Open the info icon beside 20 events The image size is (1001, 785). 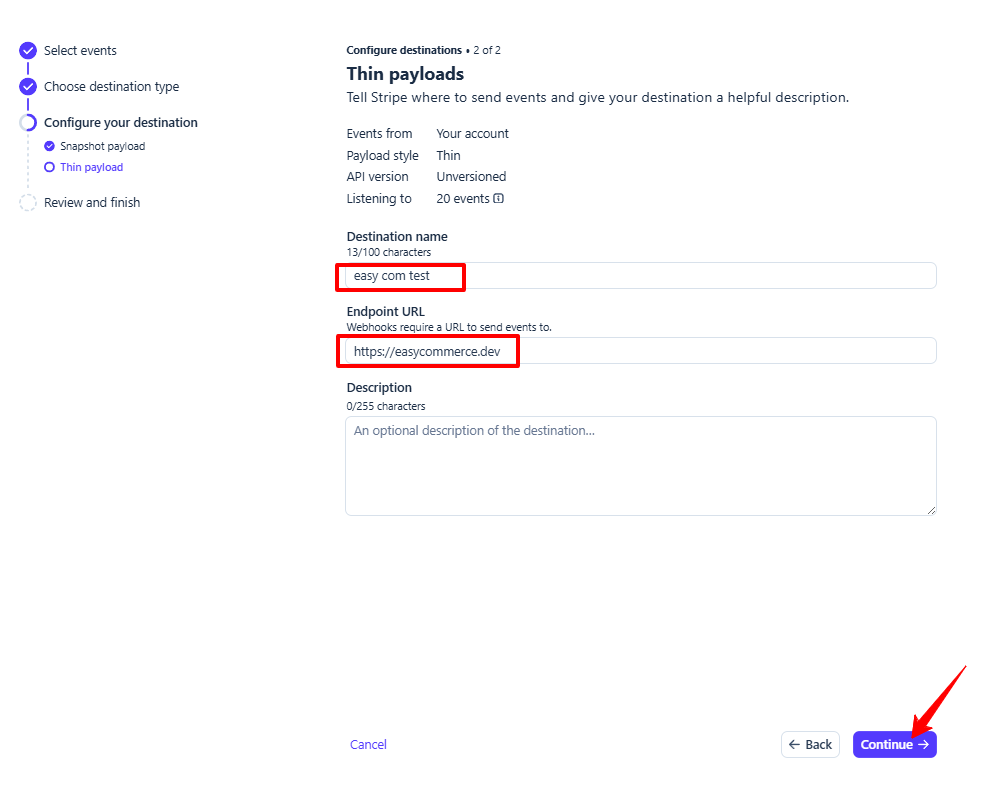pos(499,198)
